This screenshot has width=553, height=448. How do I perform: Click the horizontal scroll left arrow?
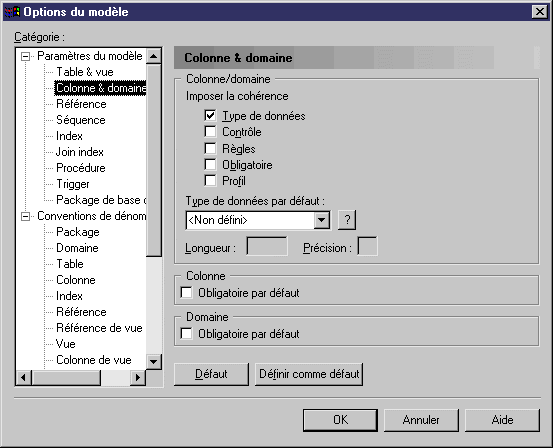pyautogui.click(x=24, y=377)
